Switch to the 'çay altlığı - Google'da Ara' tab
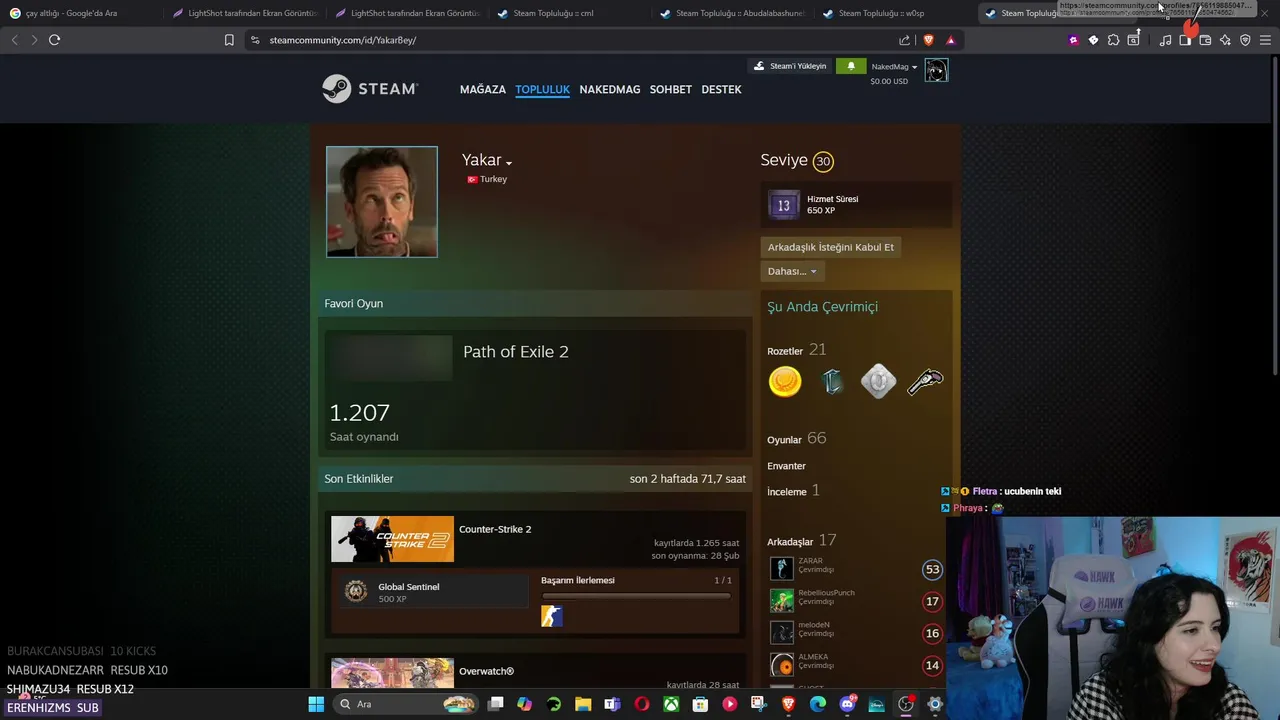The image size is (1280, 720). pos(80,13)
